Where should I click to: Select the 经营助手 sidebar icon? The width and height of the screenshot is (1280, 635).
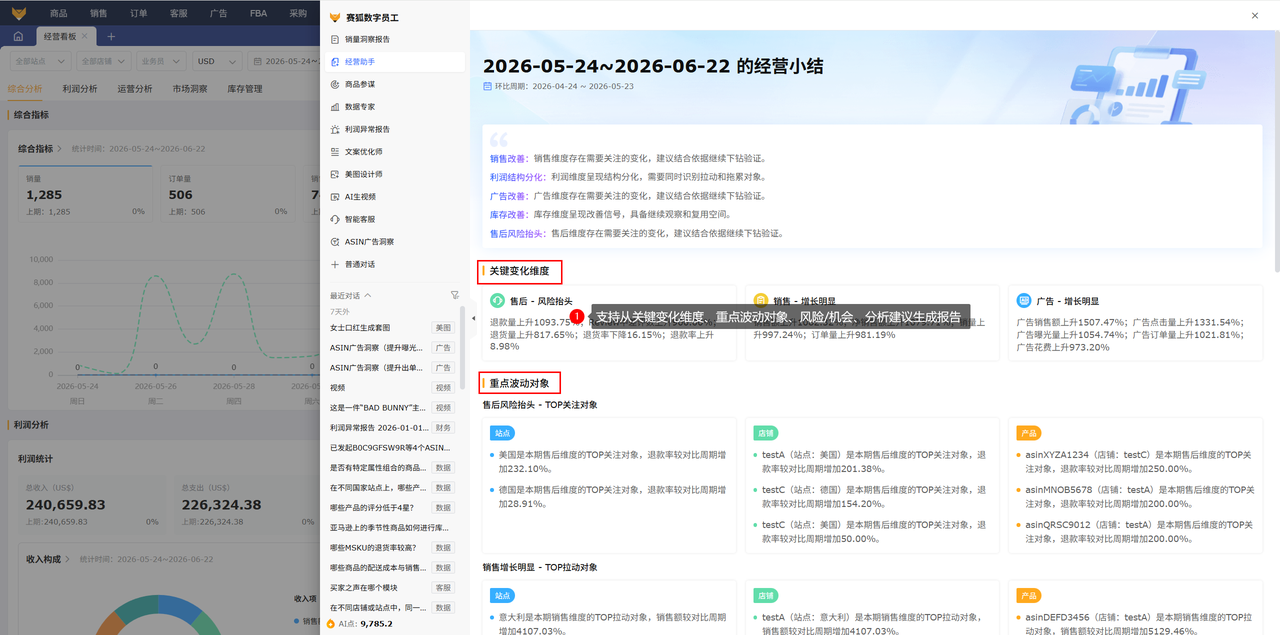[335, 61]
